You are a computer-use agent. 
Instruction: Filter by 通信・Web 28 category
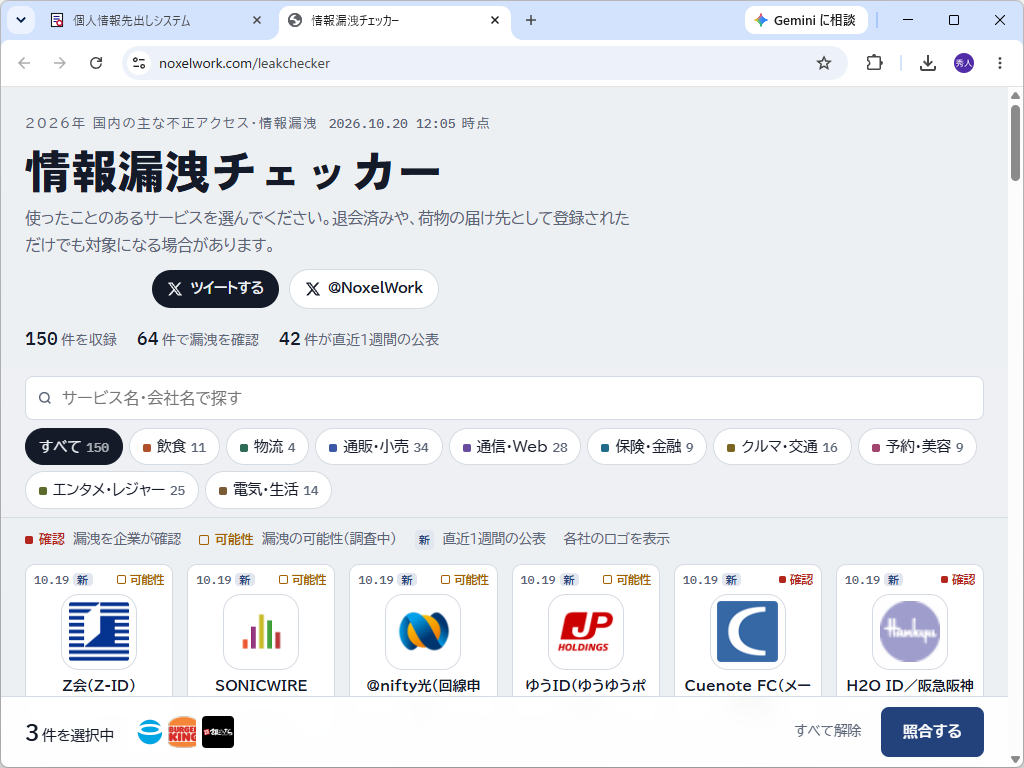coord(515,447)
